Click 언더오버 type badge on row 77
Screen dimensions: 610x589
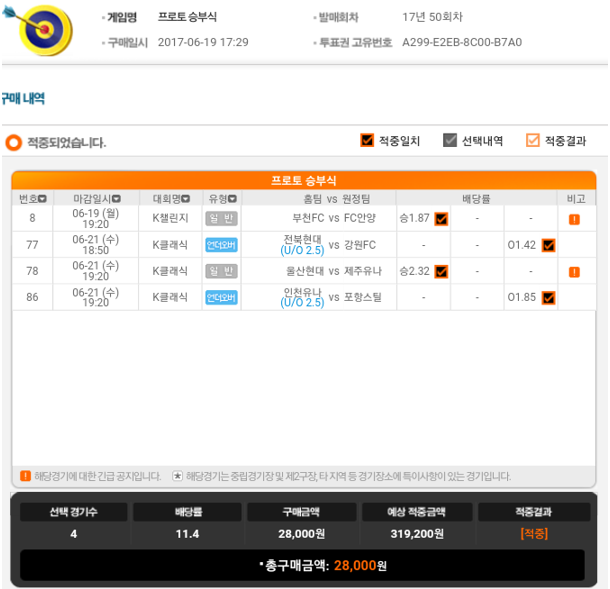221,245
